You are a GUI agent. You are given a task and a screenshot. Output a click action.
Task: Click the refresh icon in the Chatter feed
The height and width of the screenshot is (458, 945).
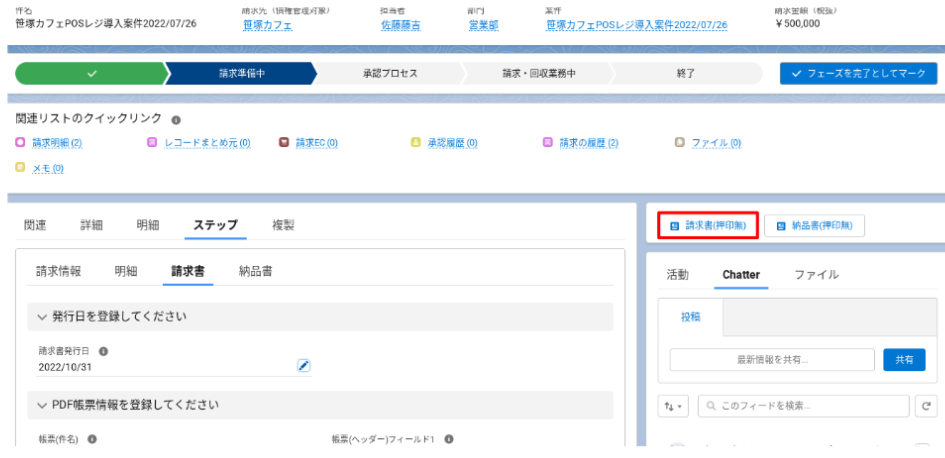point(926,406)
